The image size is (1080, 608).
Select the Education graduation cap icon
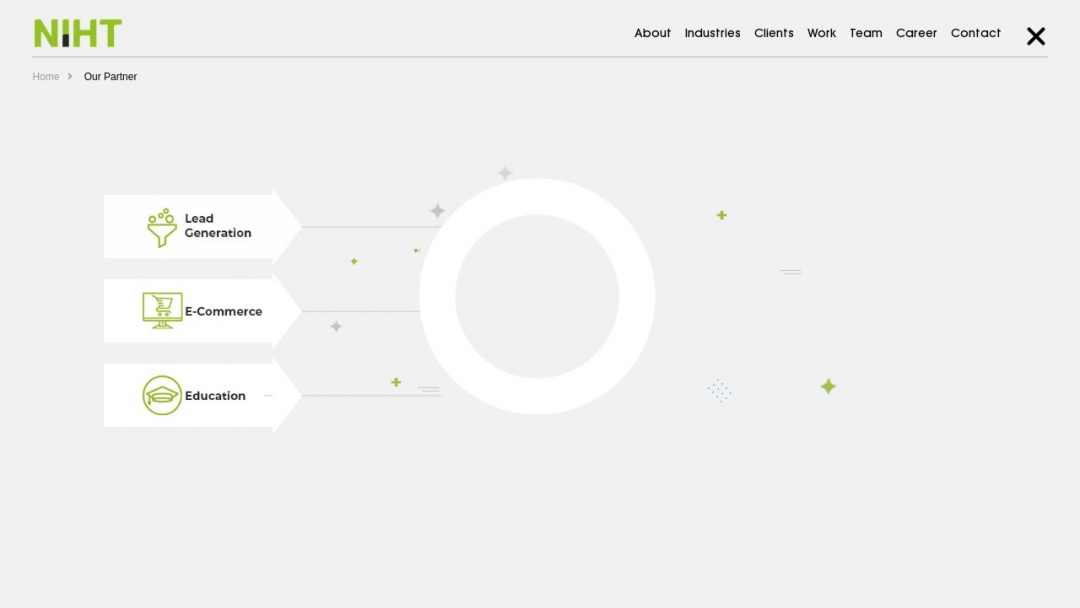[x=161, y=395]
